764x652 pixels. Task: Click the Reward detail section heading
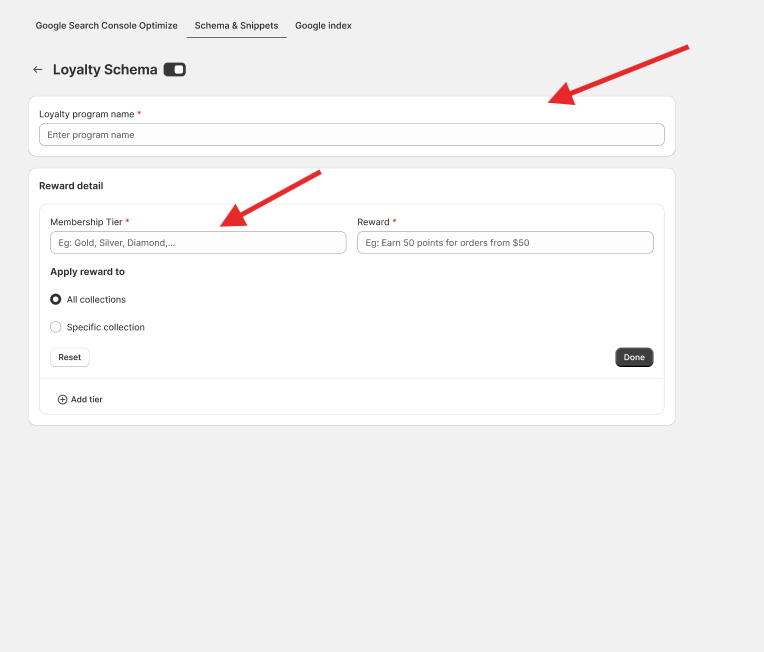(71, 186)
